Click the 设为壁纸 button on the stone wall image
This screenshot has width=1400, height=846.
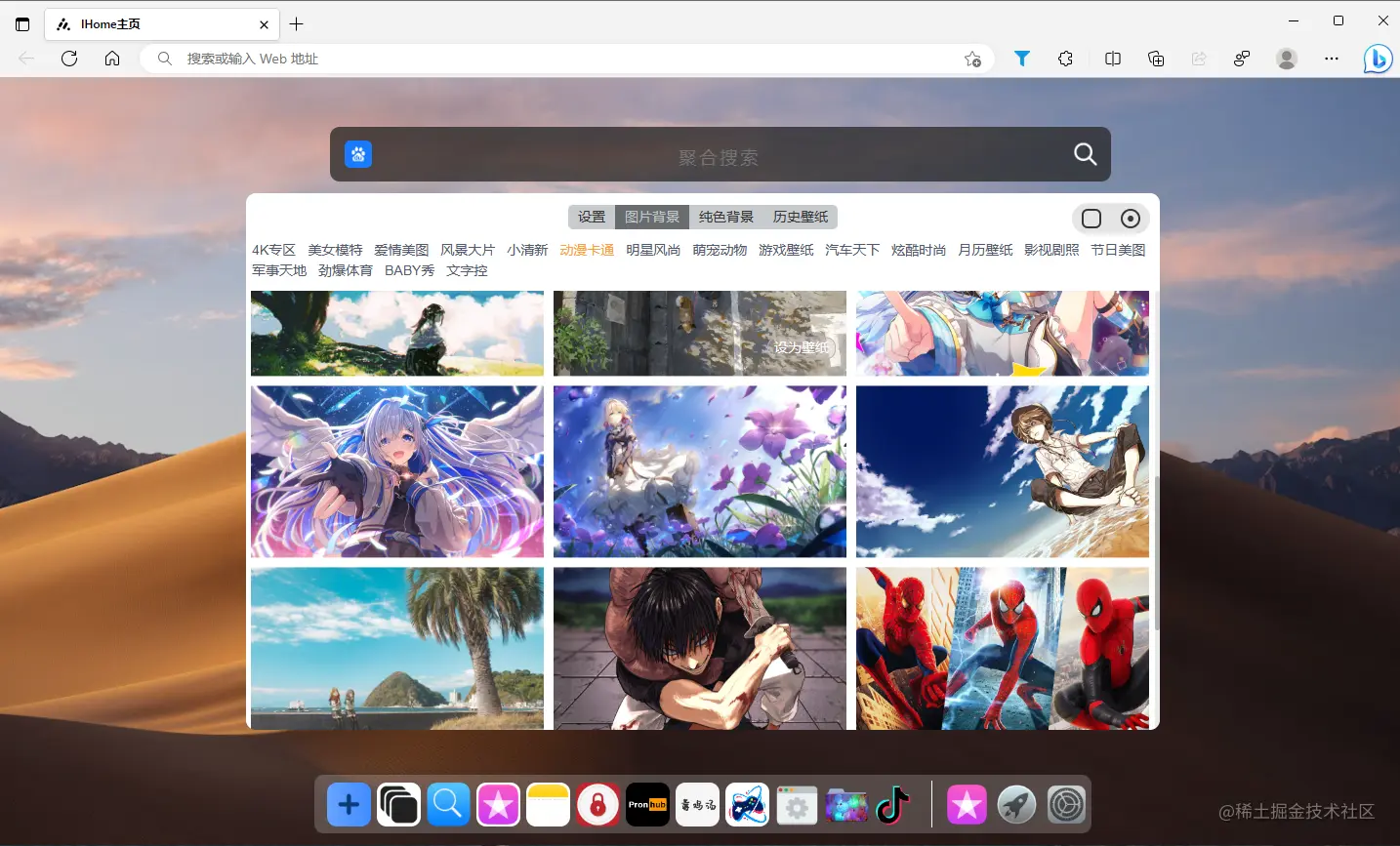(x=802, y=347)
